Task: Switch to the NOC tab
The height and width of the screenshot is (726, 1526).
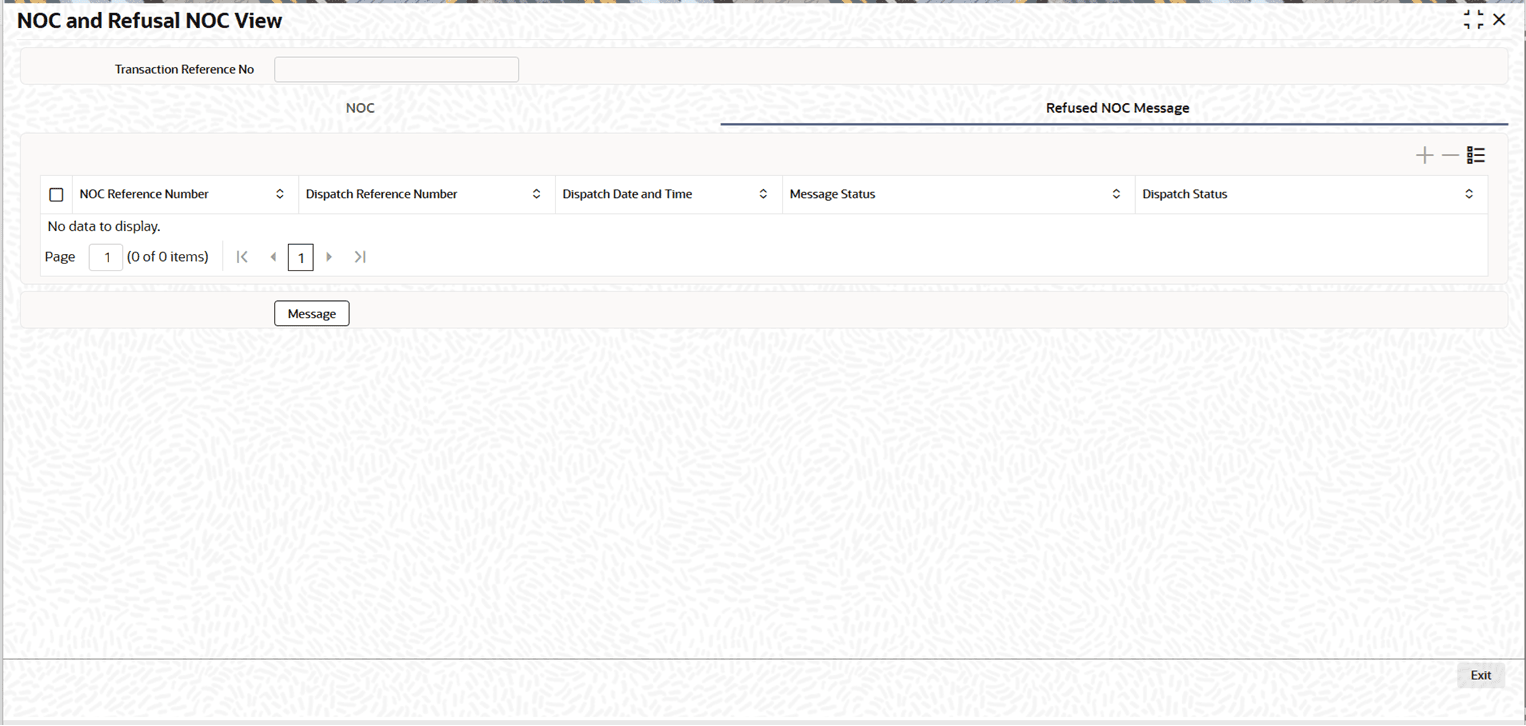Action: pos(360,108)
